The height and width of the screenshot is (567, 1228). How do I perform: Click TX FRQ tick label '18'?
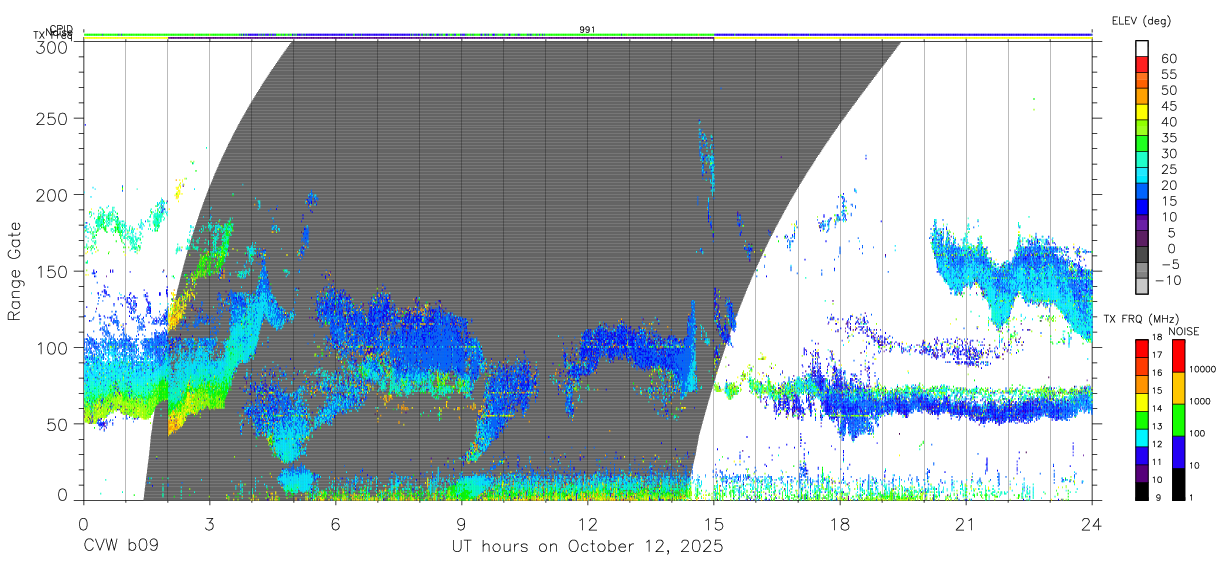coord(1157,337)
